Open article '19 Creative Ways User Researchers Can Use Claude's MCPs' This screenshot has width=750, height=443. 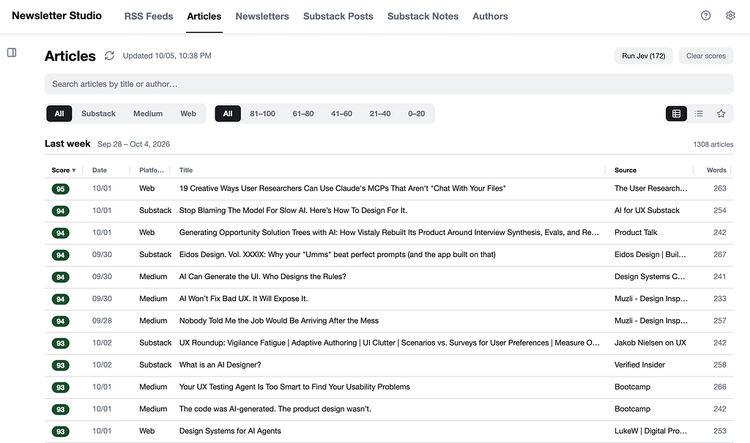click(342, 188)
